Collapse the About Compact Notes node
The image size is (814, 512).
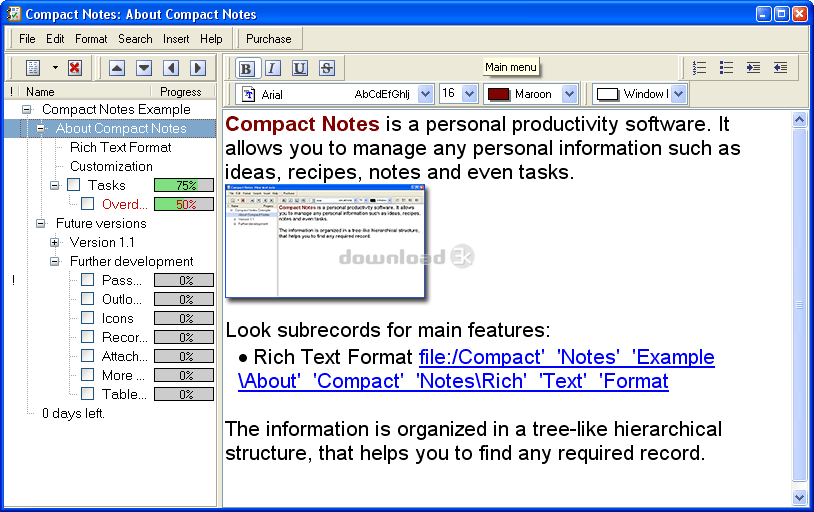(40, 128)
